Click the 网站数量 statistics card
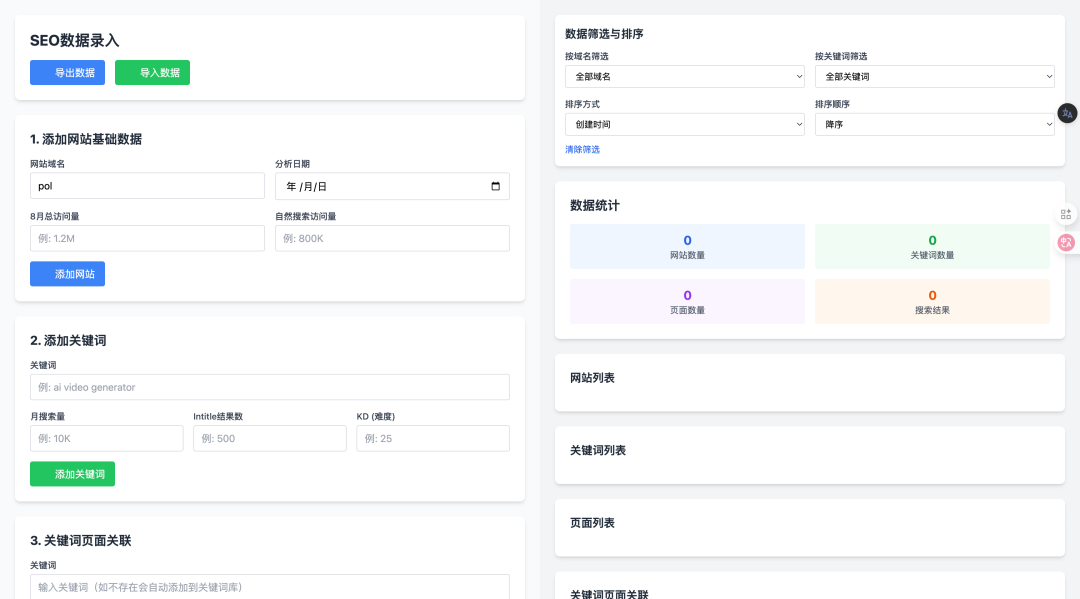Screen dimensions: 1080x599 point(687,246)
